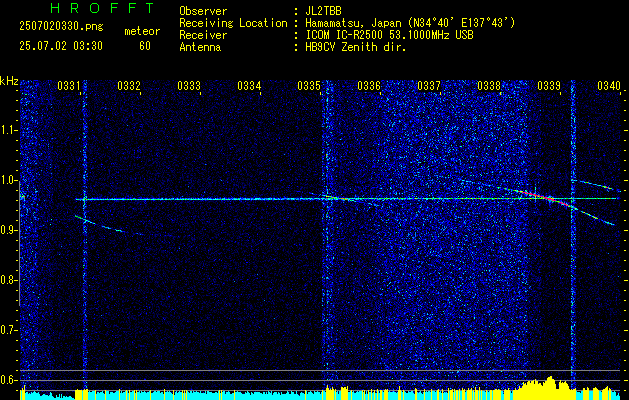629x400 pixels.
Task: Click the 0333 time marker
Action: [189, 86]
